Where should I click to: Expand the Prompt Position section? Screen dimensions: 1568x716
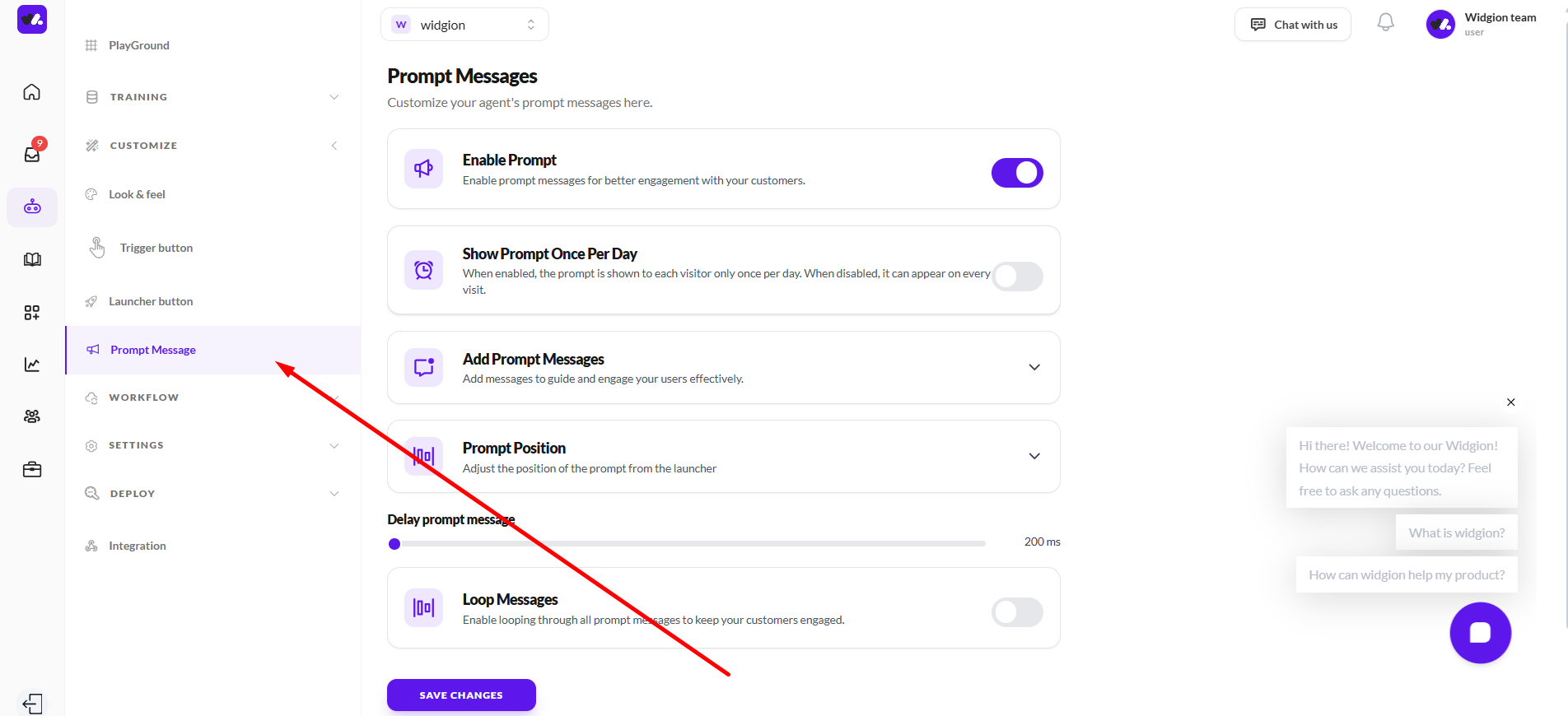tap(1034, 456)
